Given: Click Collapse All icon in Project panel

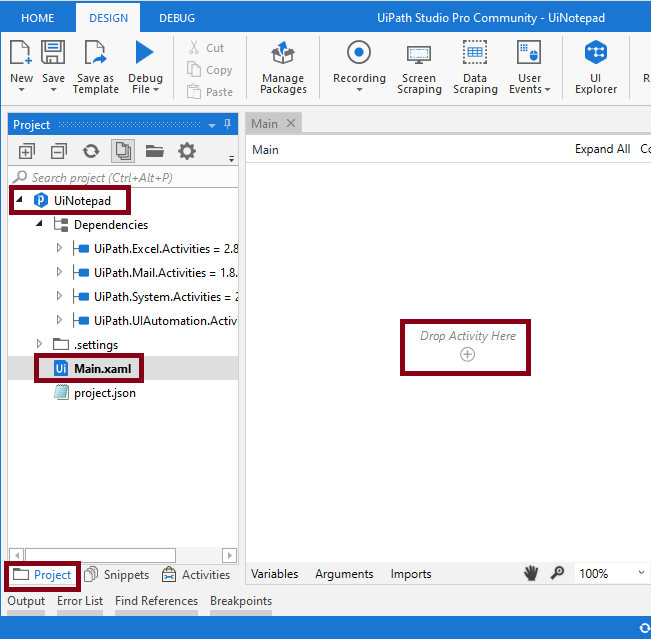Looking at the screenshot, I should 59,151.
